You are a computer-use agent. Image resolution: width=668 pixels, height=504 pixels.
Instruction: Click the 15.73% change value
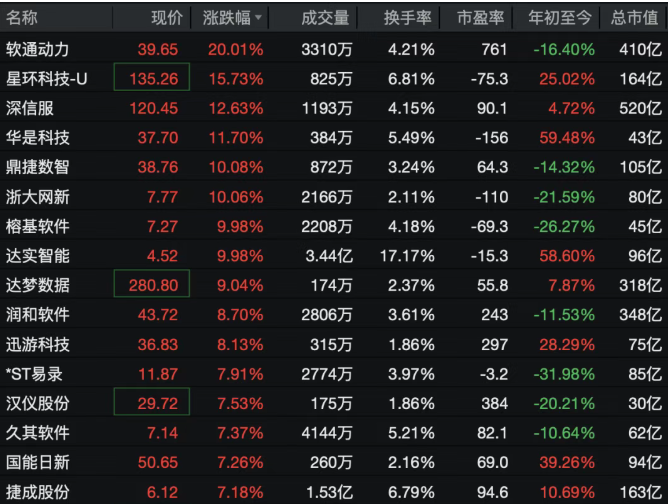[x=236, y=79]
